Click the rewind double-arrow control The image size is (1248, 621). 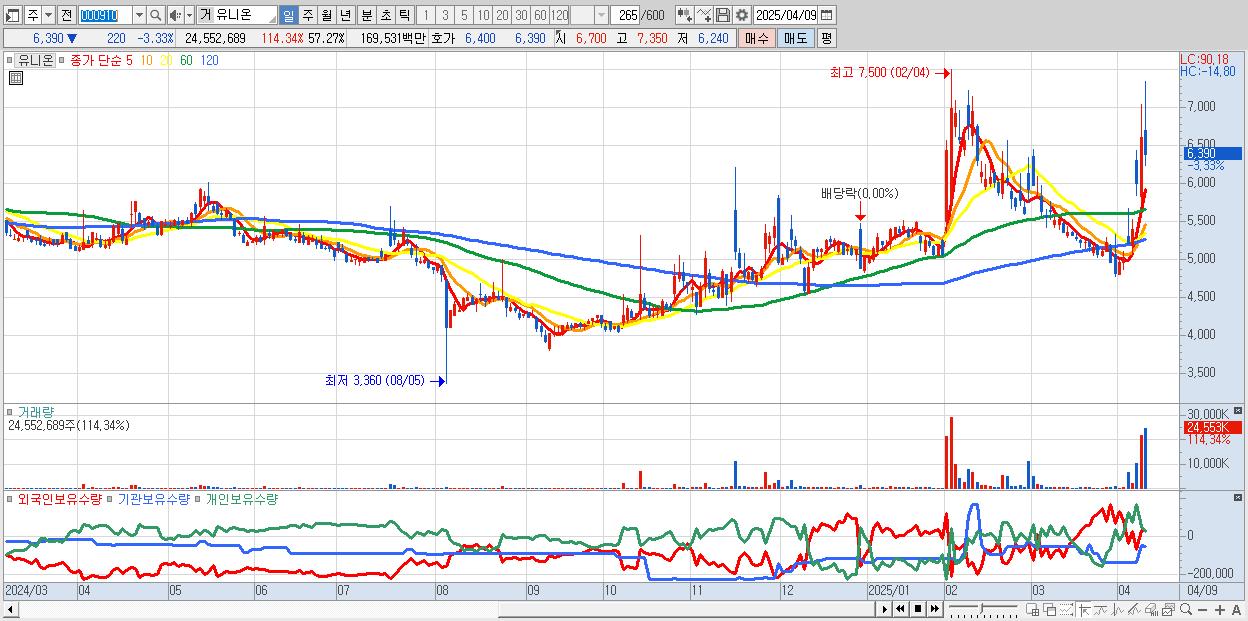[900, 609]
